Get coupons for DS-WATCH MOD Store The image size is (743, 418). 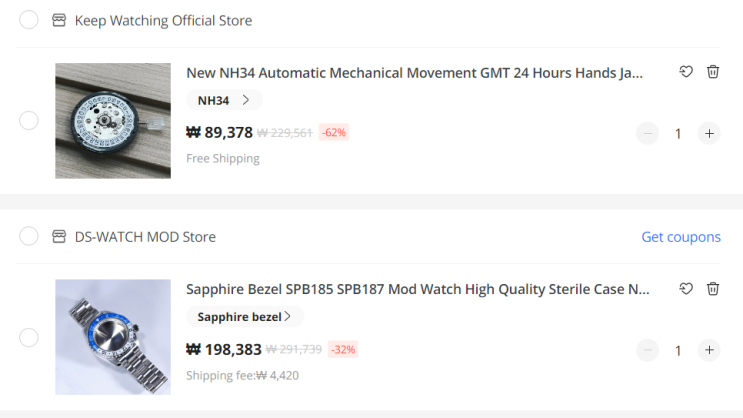coord(680,237)
